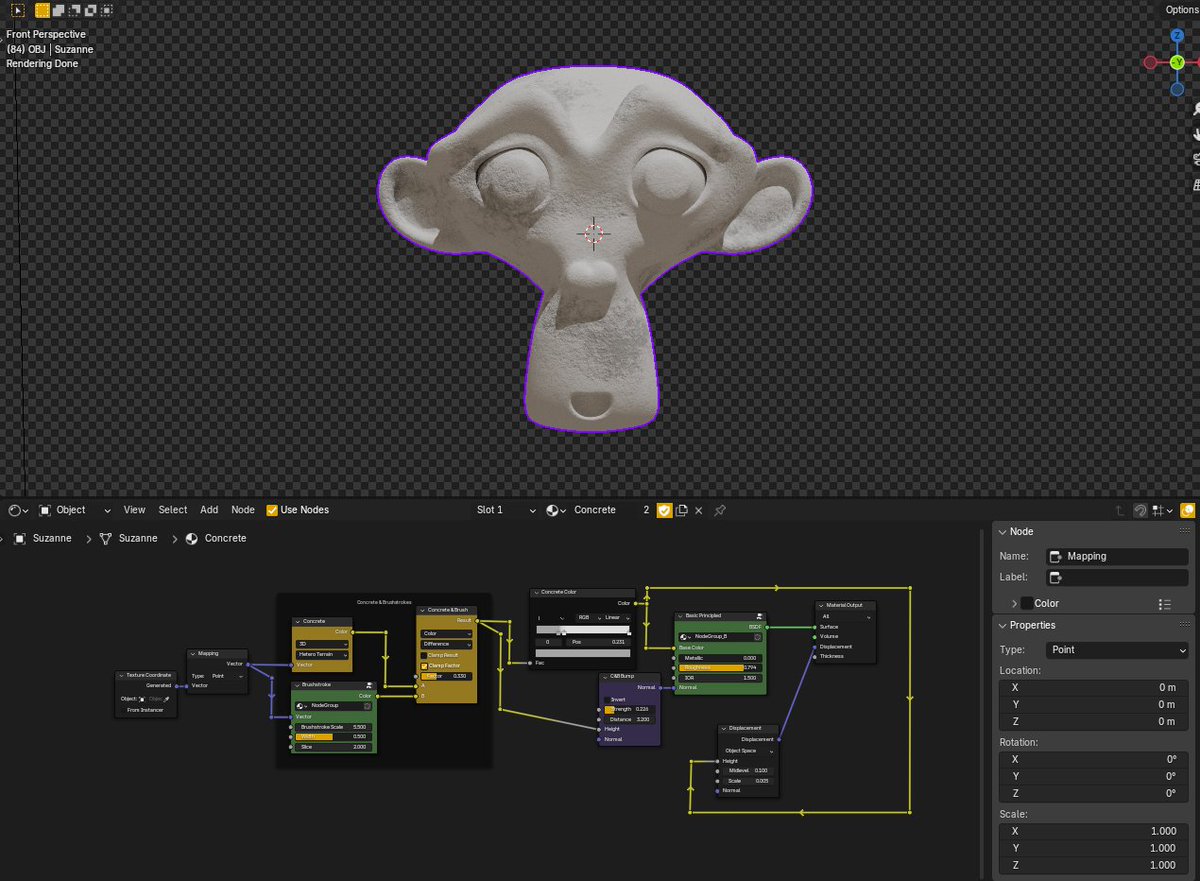Click the Suzanne mesh data breadcrumb icon
1200x881 pixels.
point(105,538)
